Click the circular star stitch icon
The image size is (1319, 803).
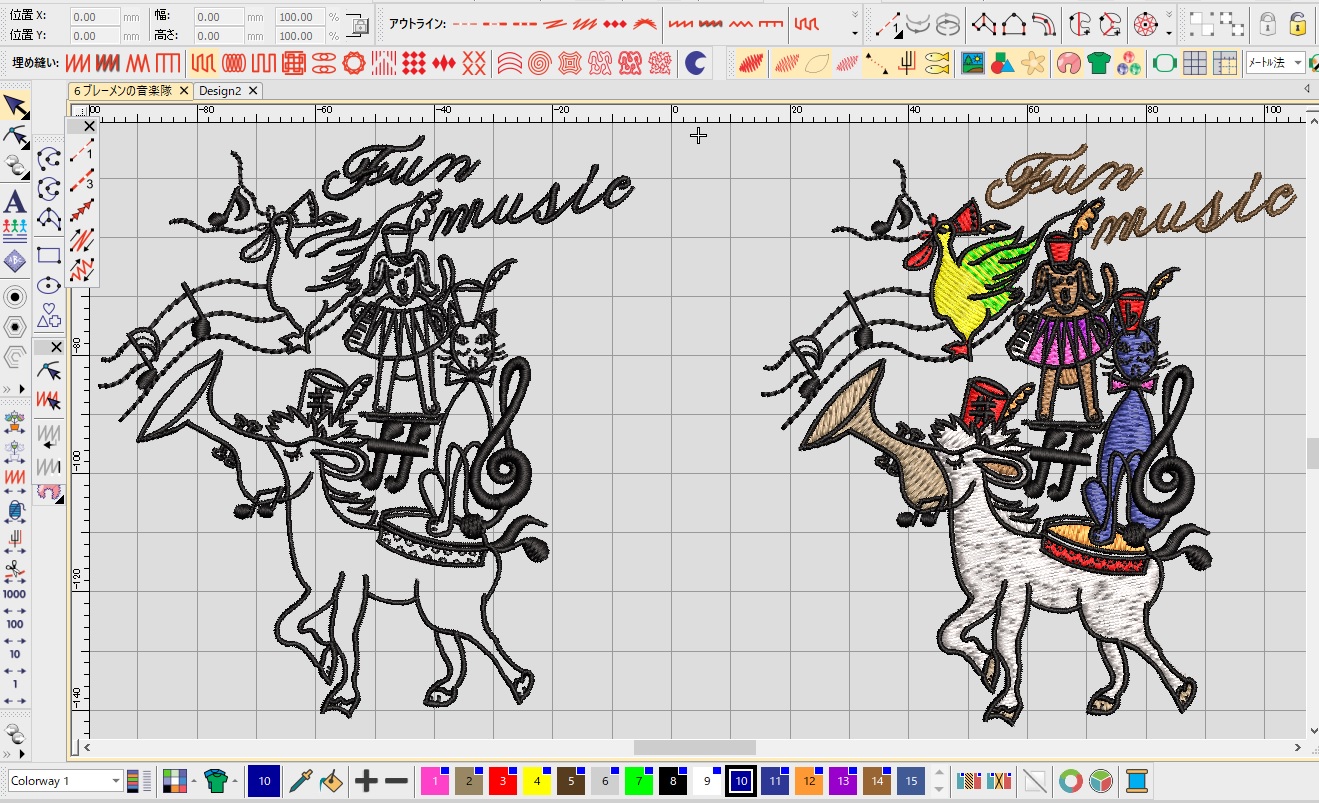point(1144,23)
